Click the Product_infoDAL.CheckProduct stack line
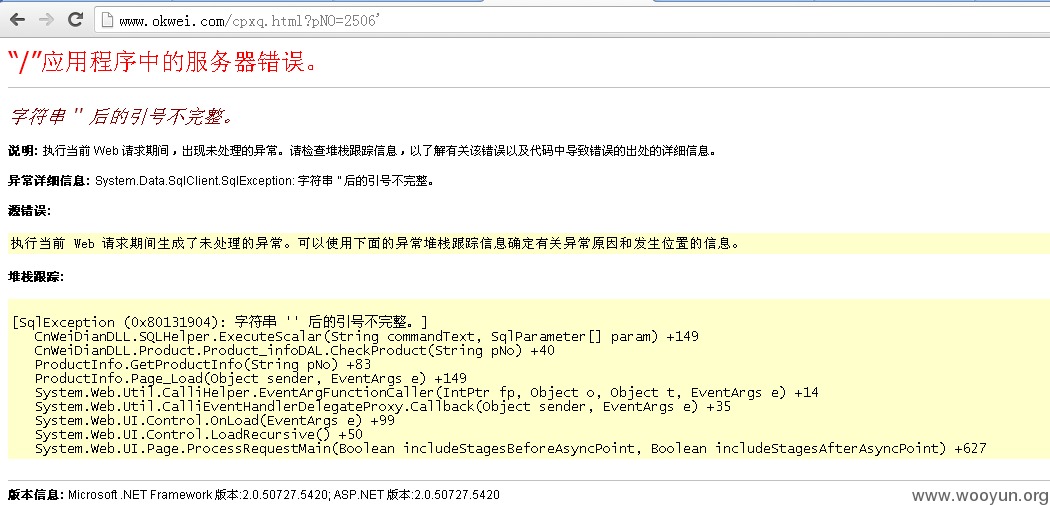Viewport: 1050px width, 505px height. click(x=295, y=350)
